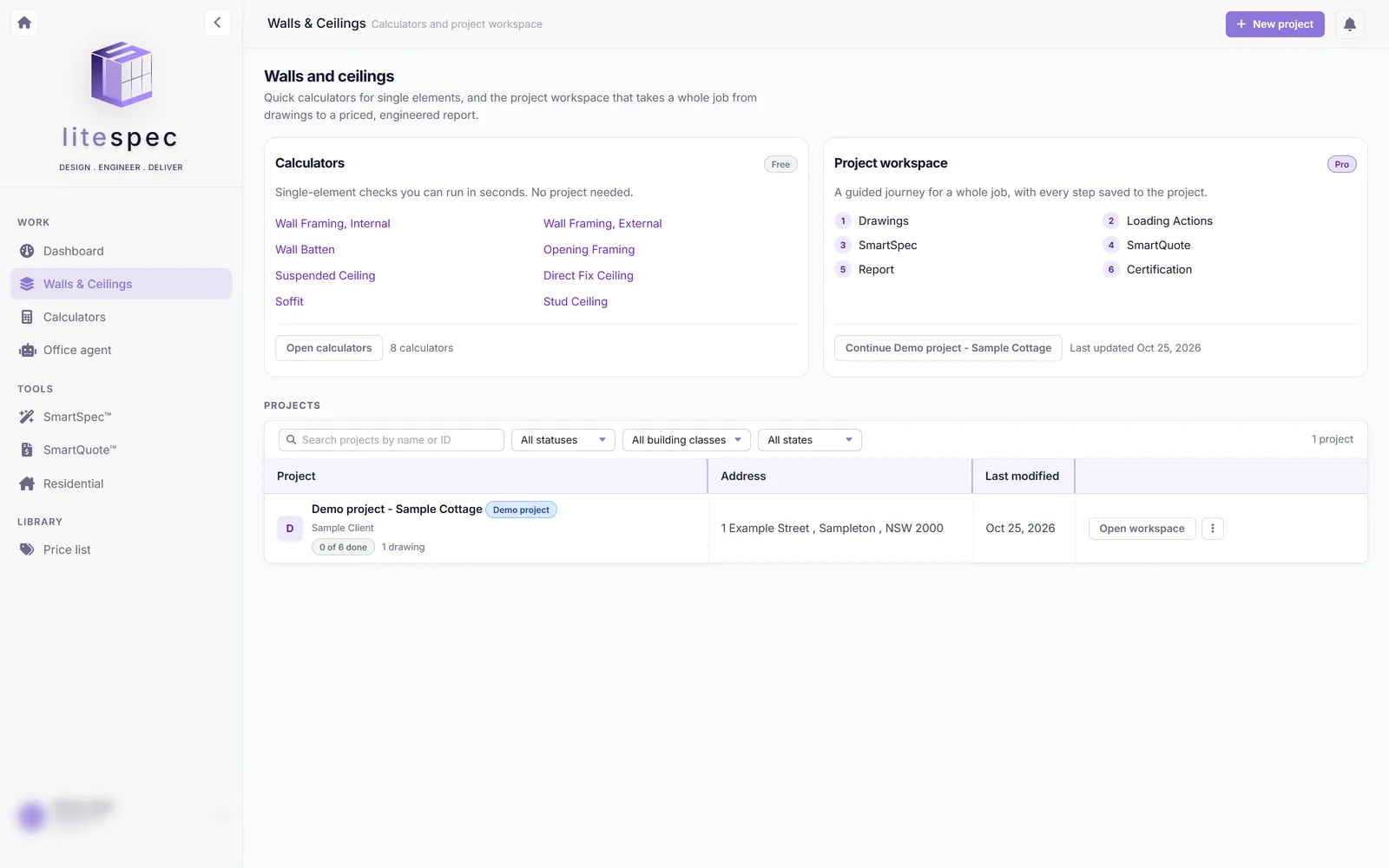Viewport: 1389px width, 868px height.
Task: Collapse the sidebar with the chevron button
Action: pos(217,23)
